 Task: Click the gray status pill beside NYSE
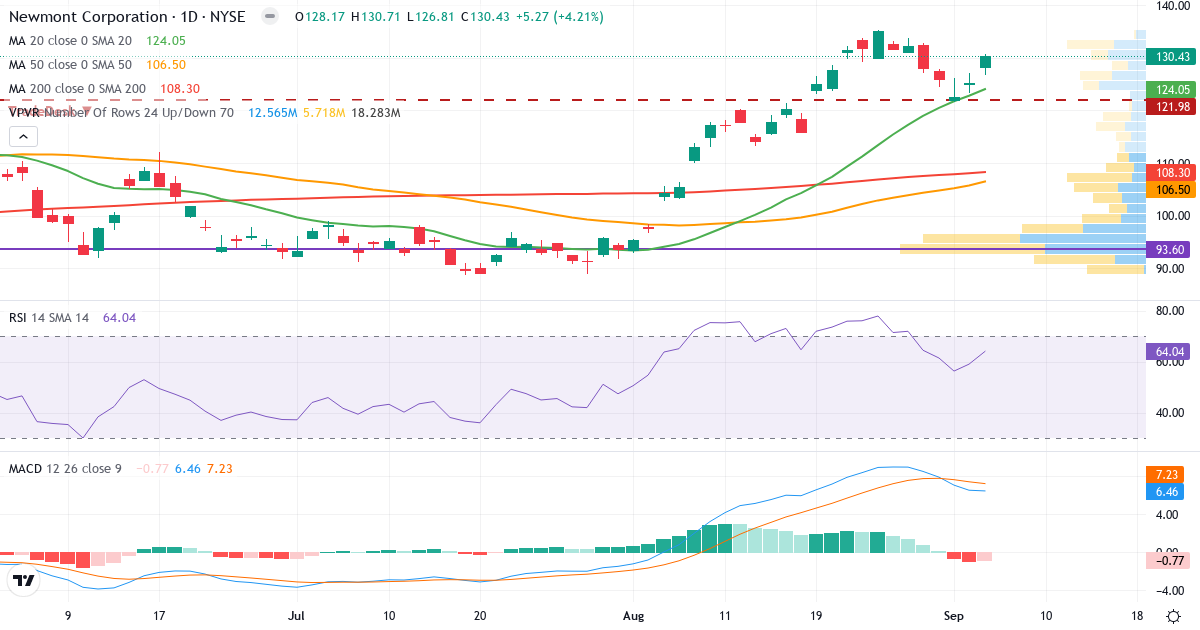268,17
